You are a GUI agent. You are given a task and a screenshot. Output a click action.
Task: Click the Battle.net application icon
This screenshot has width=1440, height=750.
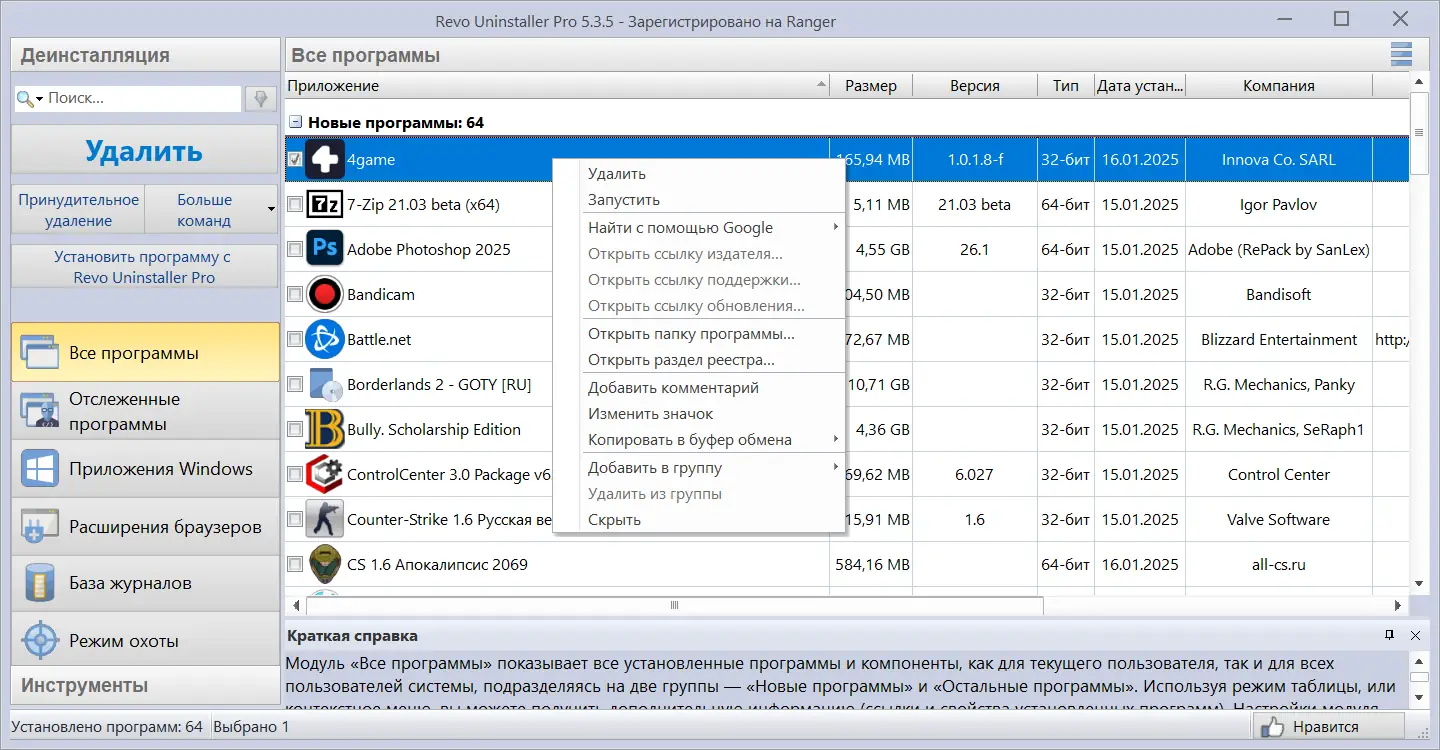pos(324,339)
